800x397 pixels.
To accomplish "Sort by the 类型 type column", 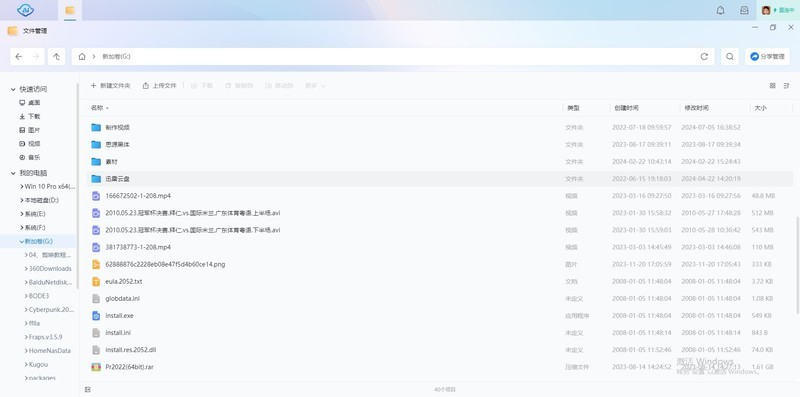I will click(x=573, y=108).
